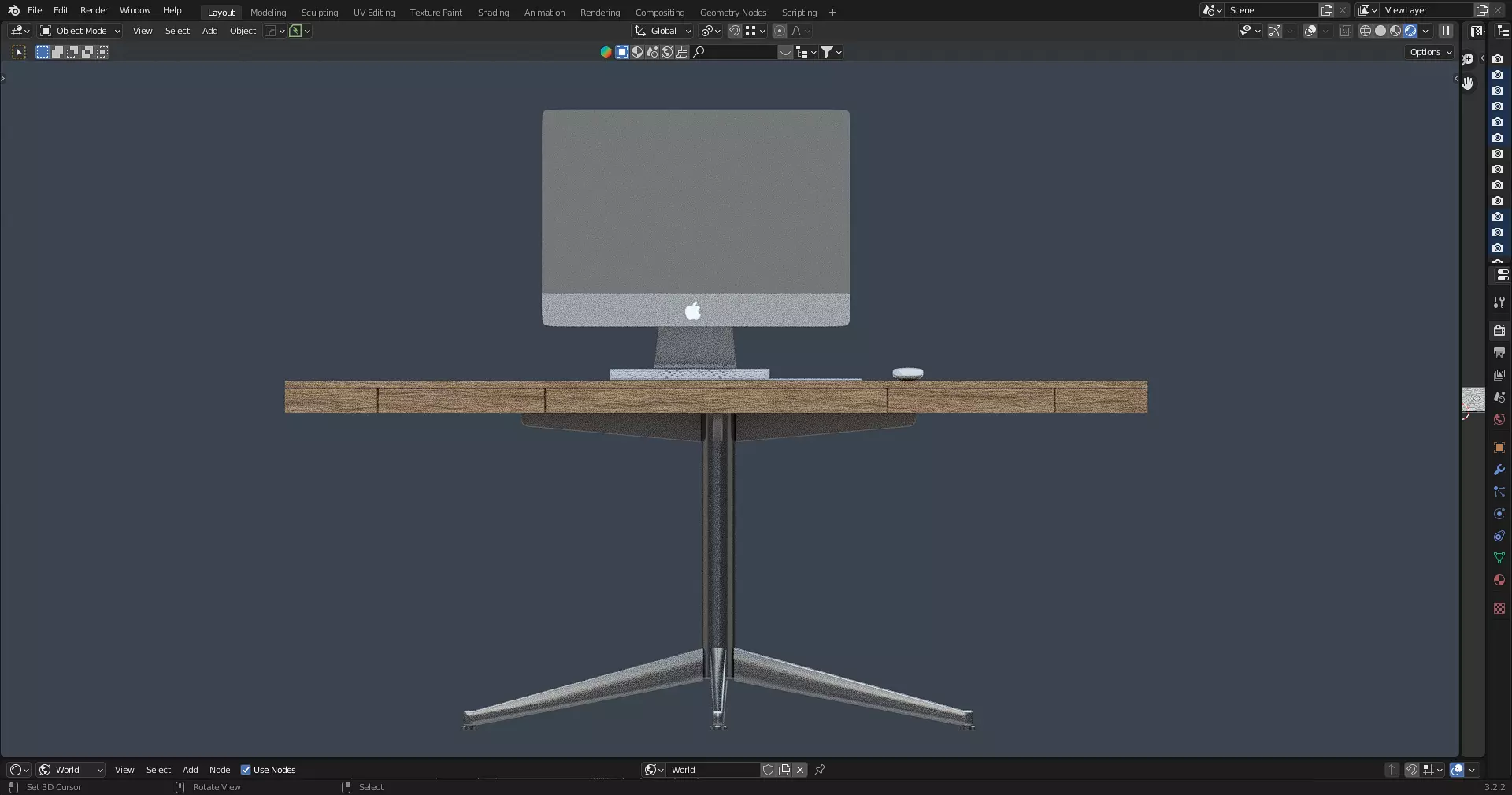Open the Material properties tab
The height and width of the screenshot is (795, 1512).
click(x=1499, y=580)
